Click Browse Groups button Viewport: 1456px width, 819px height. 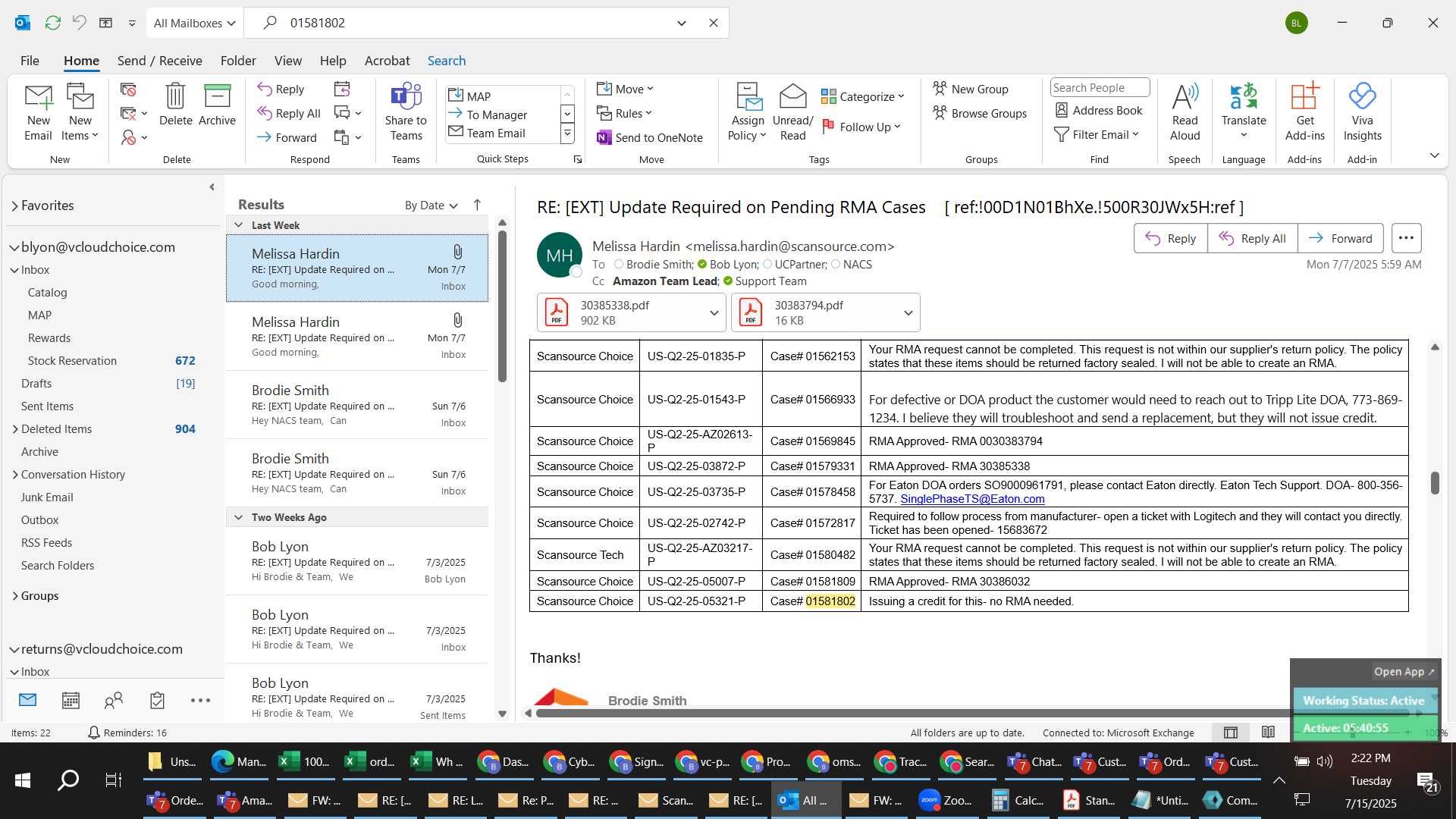pos(980,113)
